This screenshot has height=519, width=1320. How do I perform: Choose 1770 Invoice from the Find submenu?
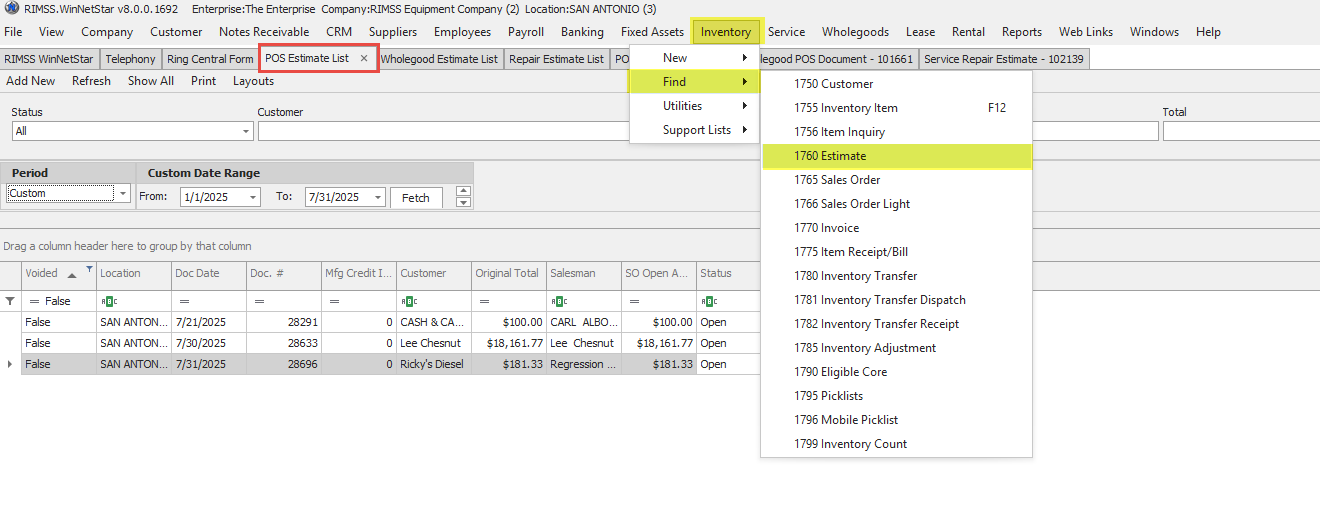click(897, 228)
